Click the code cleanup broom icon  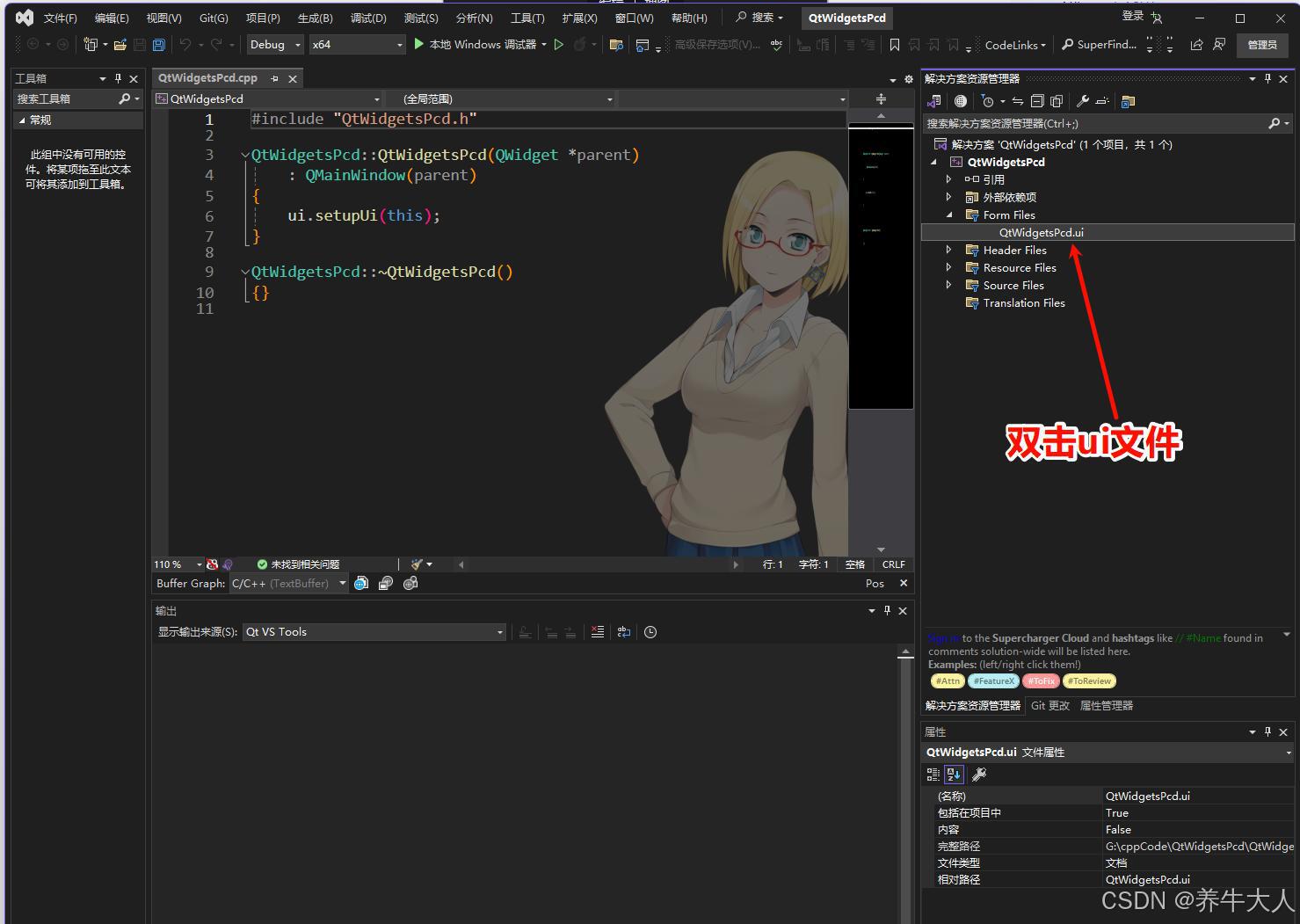tap(417, 564)
